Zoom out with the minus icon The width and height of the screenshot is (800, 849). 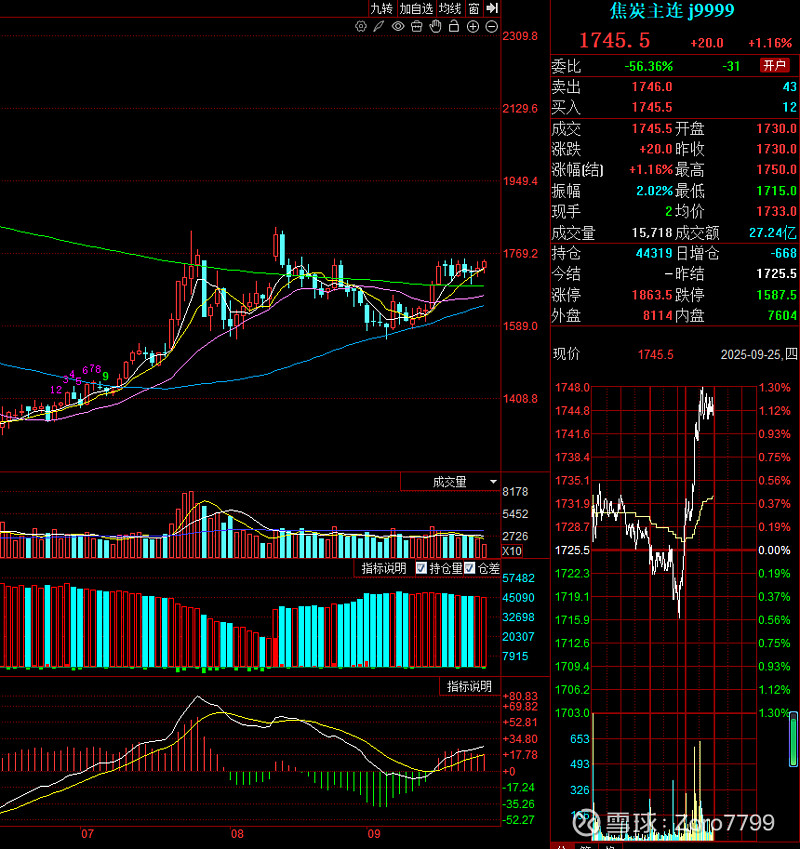(x=491, y=27)
